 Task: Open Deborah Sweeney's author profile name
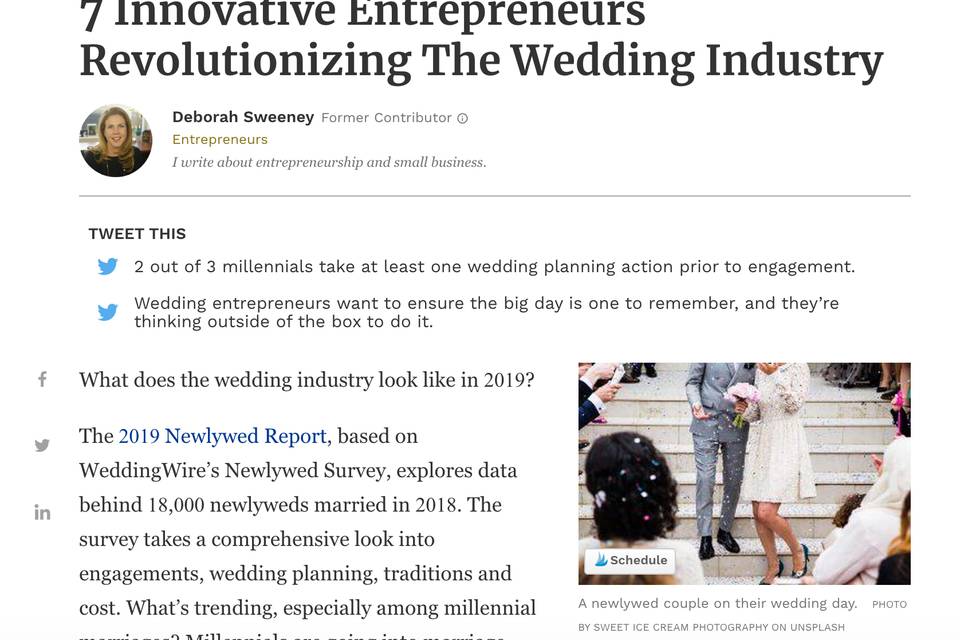pos(243,117)
